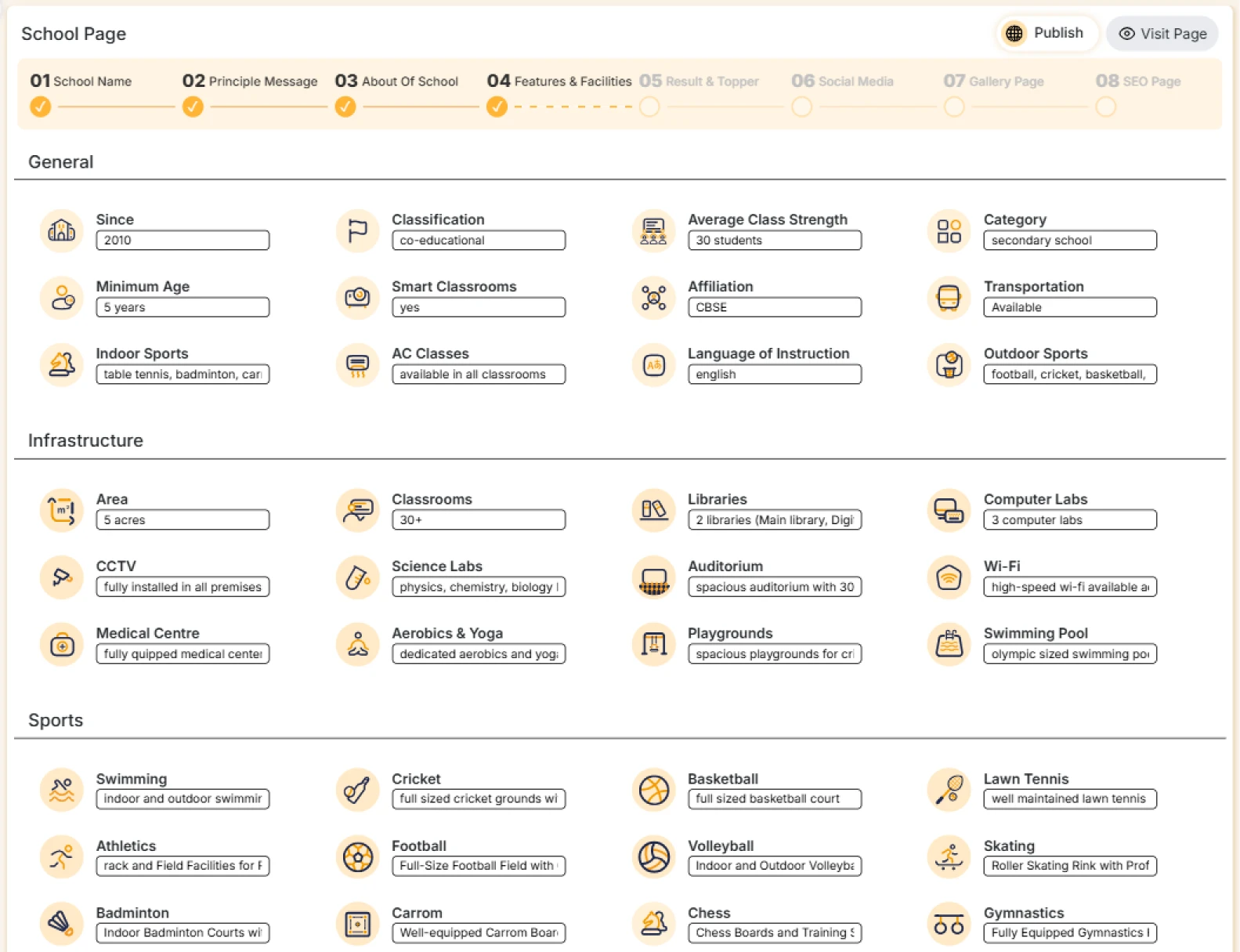Click the Football icon
Viewport: 1240px width, 952px height.
(358, 856)
